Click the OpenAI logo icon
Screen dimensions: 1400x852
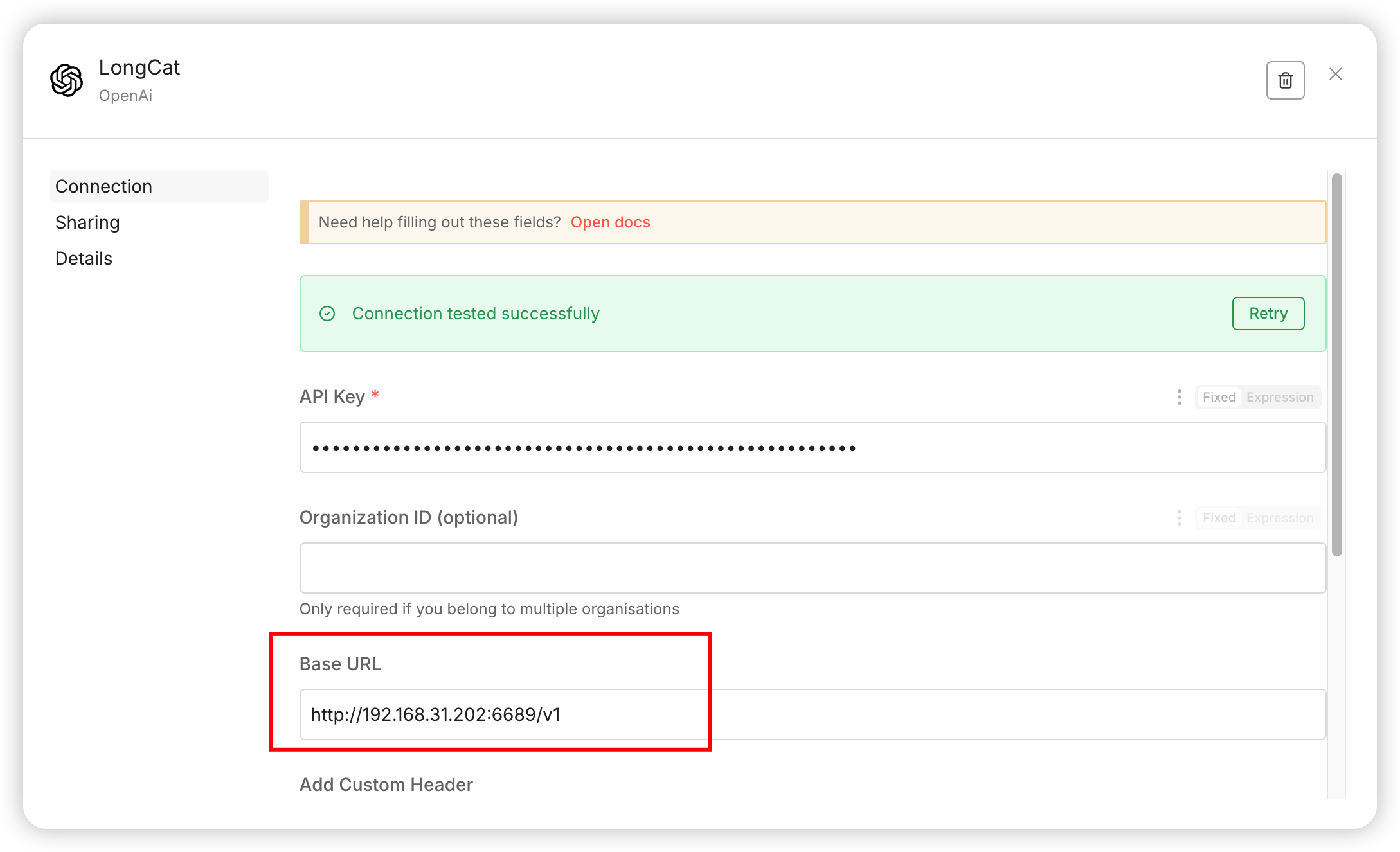pos(67,80)
